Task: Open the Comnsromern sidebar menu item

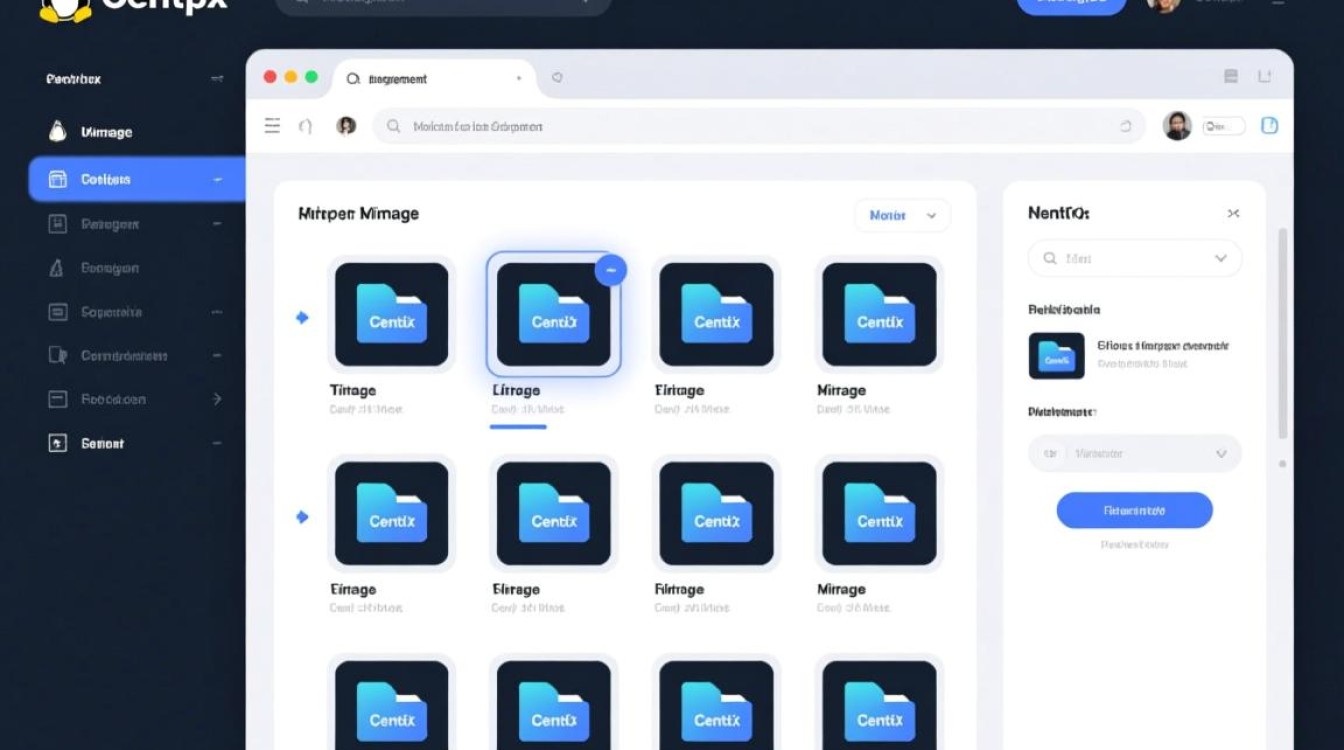Action: [136, 356]
